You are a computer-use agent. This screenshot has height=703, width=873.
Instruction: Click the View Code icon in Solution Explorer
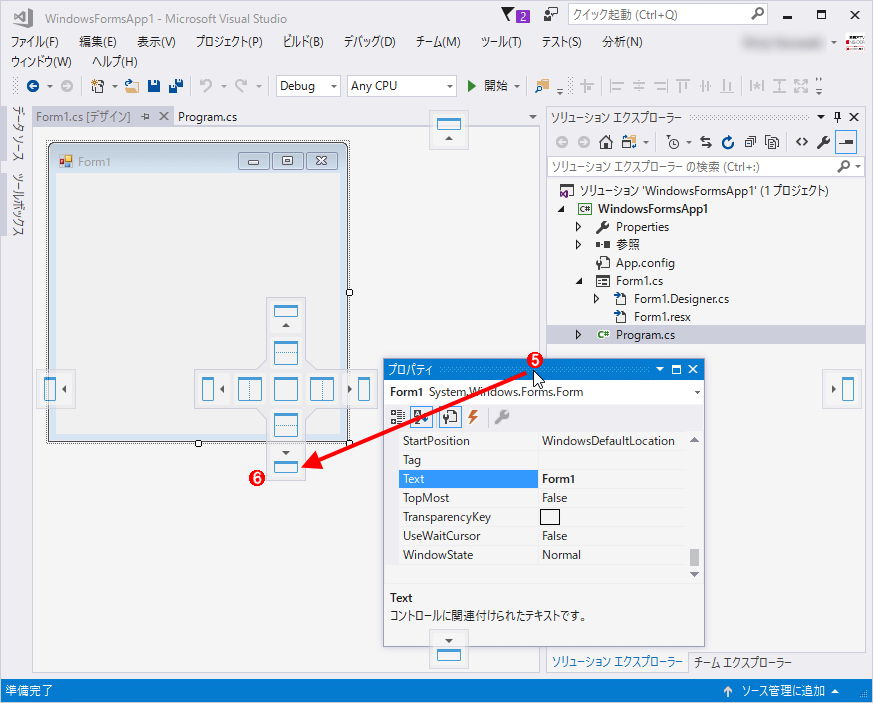click(802, 142)
